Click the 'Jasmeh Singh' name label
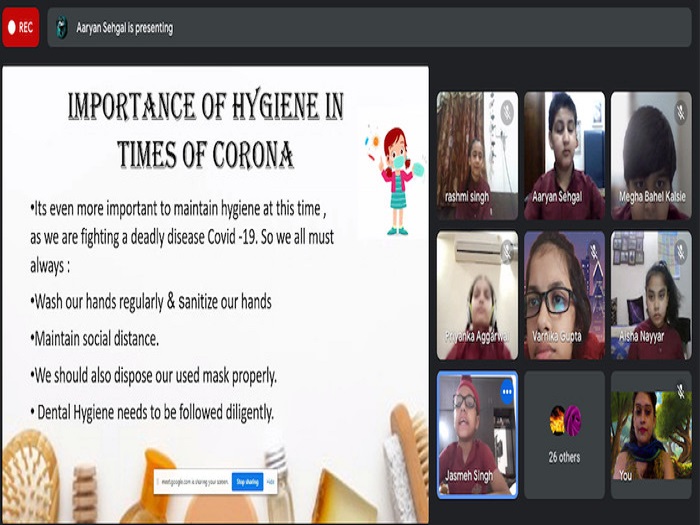The width and height of the screenshot is (700, 525). [x=469, y=475]
